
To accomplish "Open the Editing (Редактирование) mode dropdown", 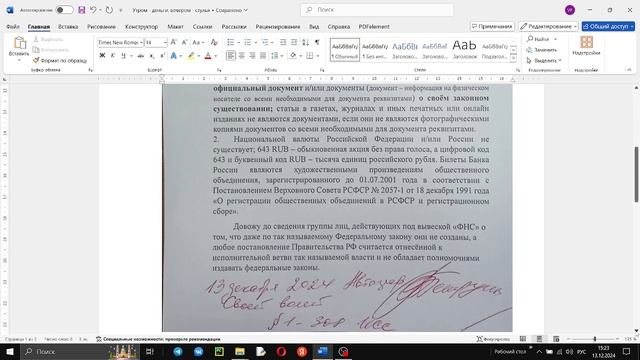I will 549,26.
